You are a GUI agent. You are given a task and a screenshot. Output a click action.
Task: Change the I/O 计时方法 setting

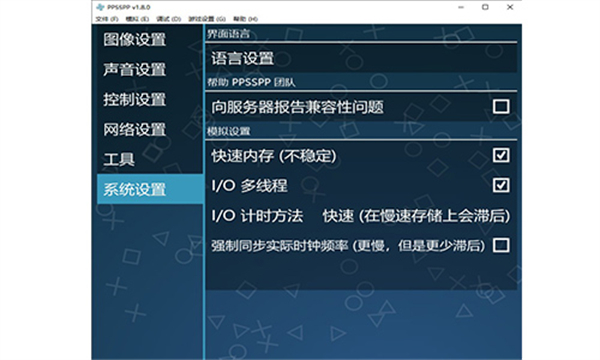(361, 215)
